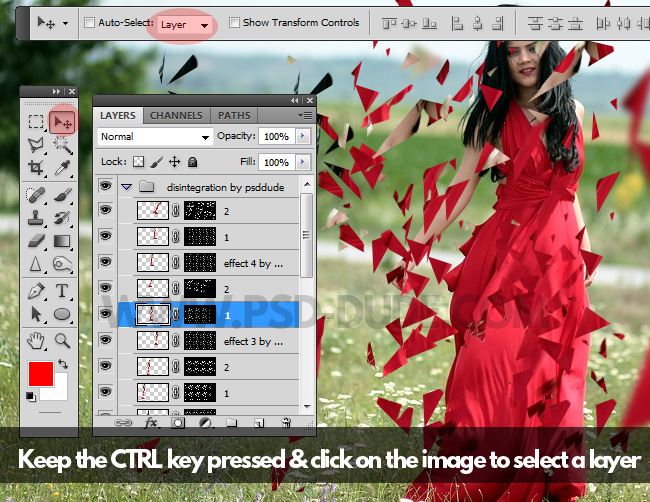
Task: Select the Zoom tool
Action: 63,341
